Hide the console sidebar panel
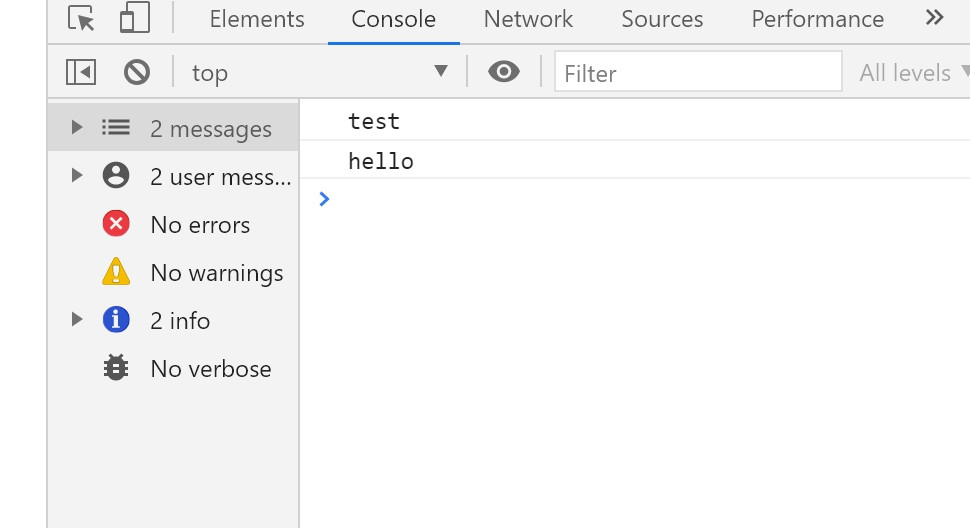Viewport: 970px width, 528px height. (x=81, y=72)
